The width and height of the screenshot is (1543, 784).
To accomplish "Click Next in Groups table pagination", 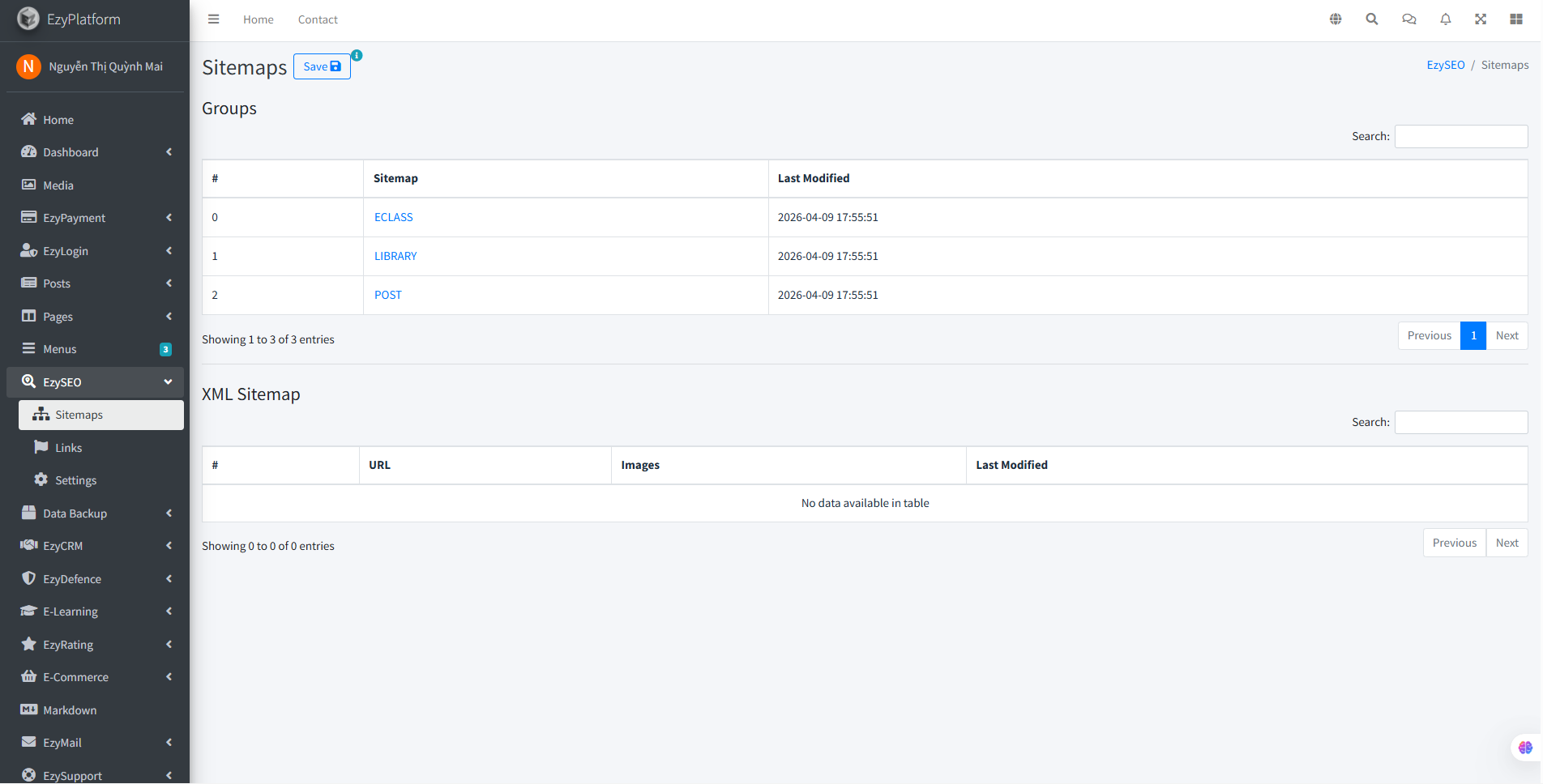I will click(1507, 335).
